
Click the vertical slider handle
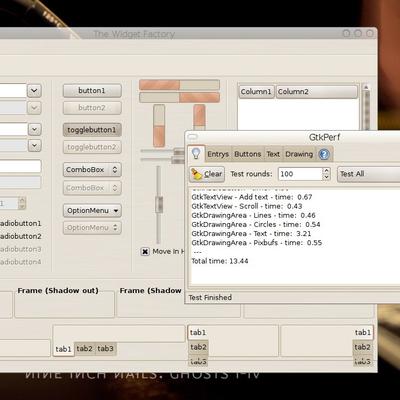tap(159, 204)
